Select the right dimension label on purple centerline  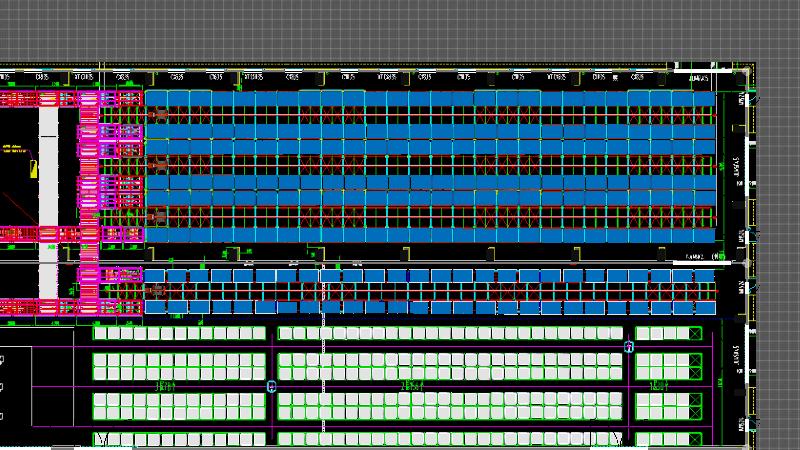click(x=658, y=386)
